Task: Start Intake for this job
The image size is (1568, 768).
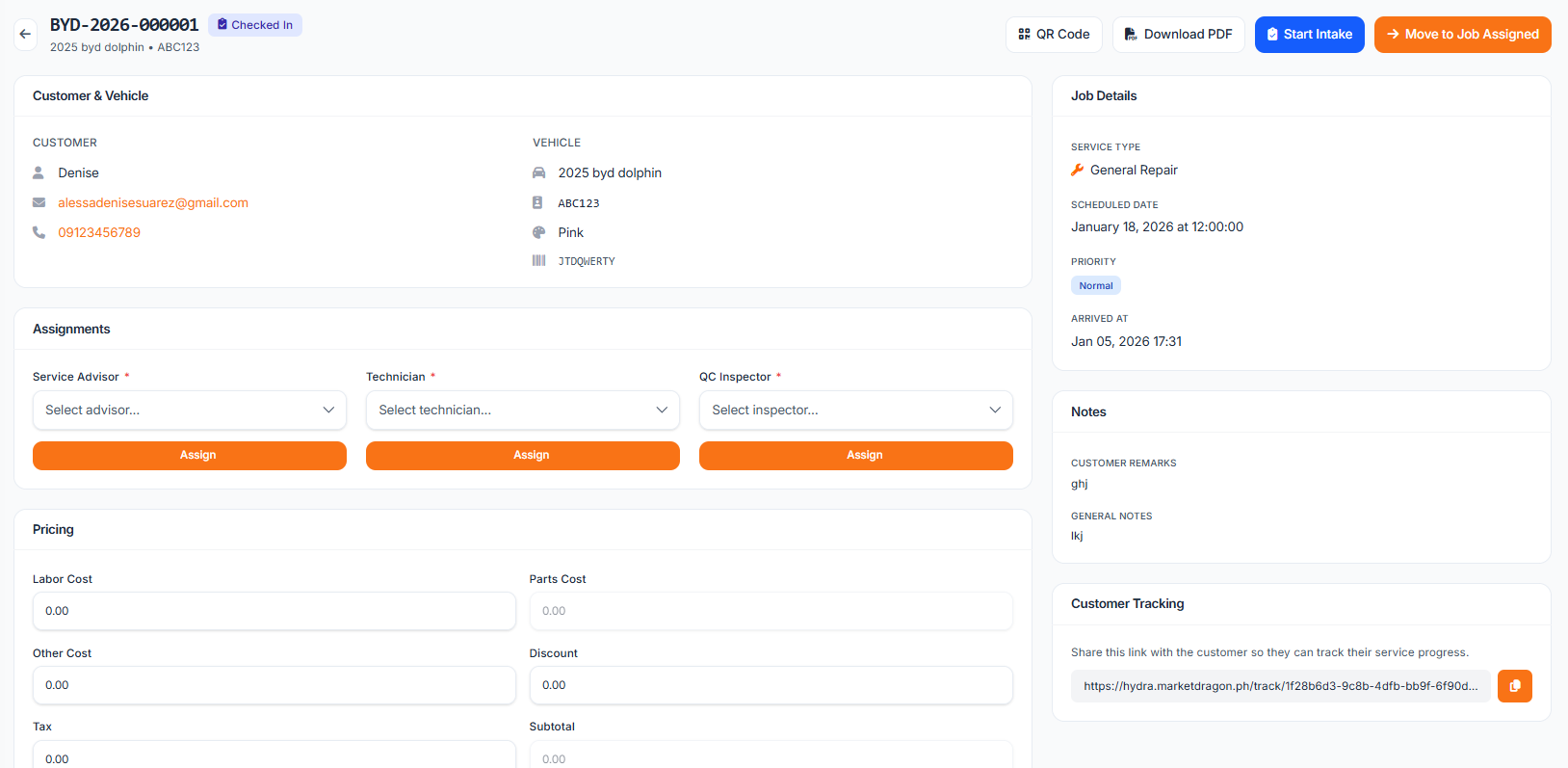Action: (x=1309, y=35)
